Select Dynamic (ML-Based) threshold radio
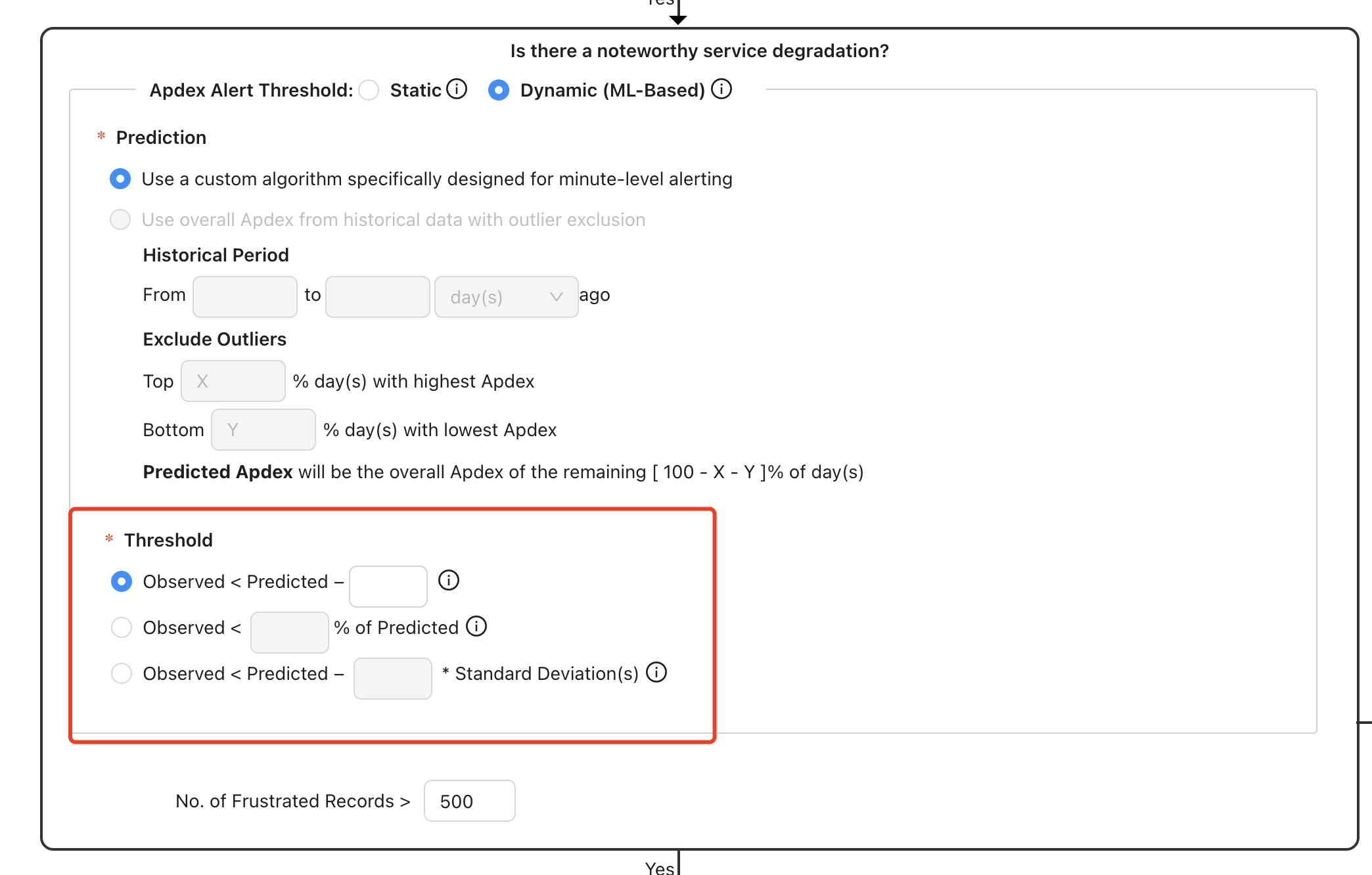Screen dimensions: 1372x875 (x=499, y=90)
